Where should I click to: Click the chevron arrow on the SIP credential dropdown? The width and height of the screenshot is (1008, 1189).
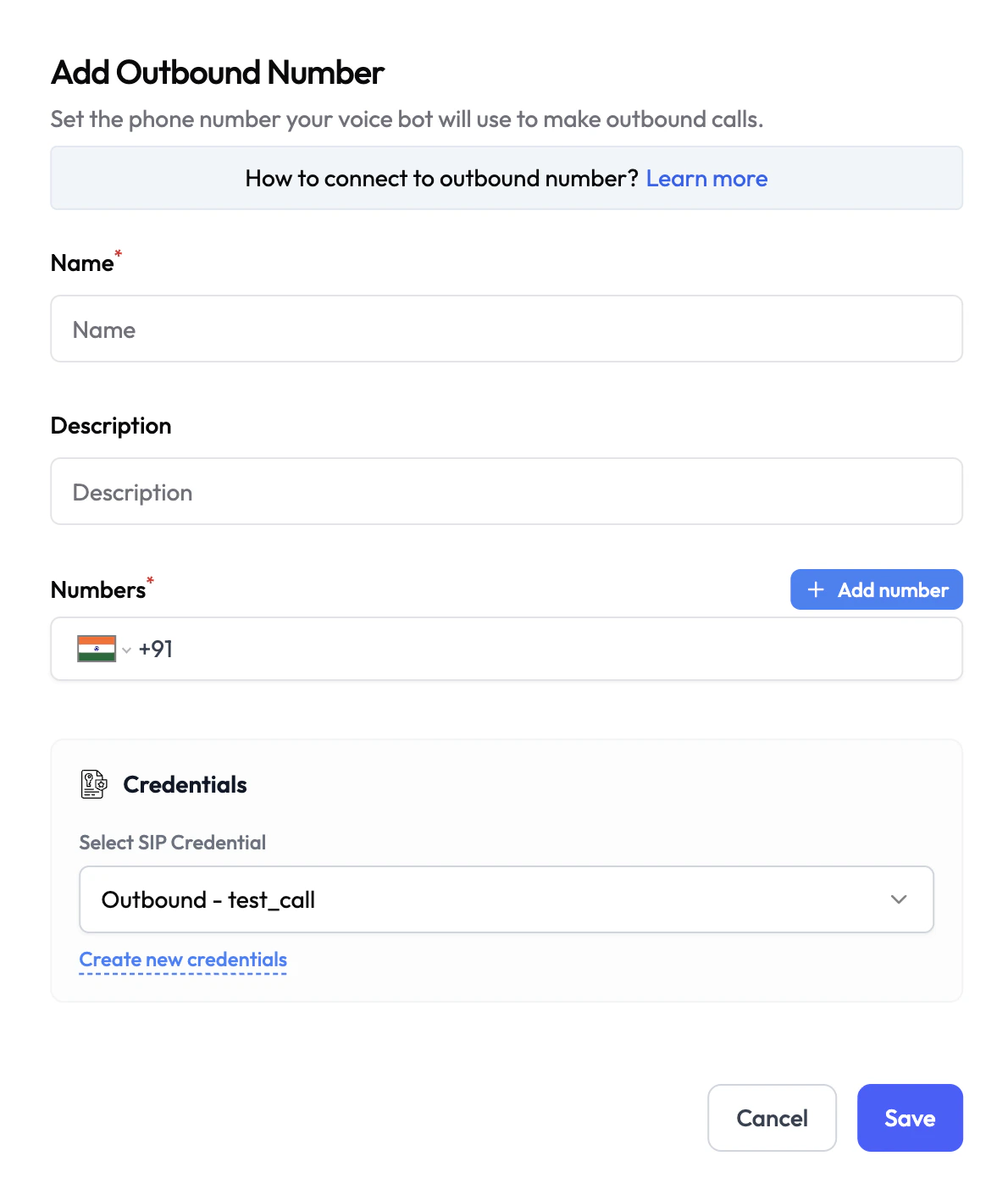pyautogui.click(x=899, y=899)
